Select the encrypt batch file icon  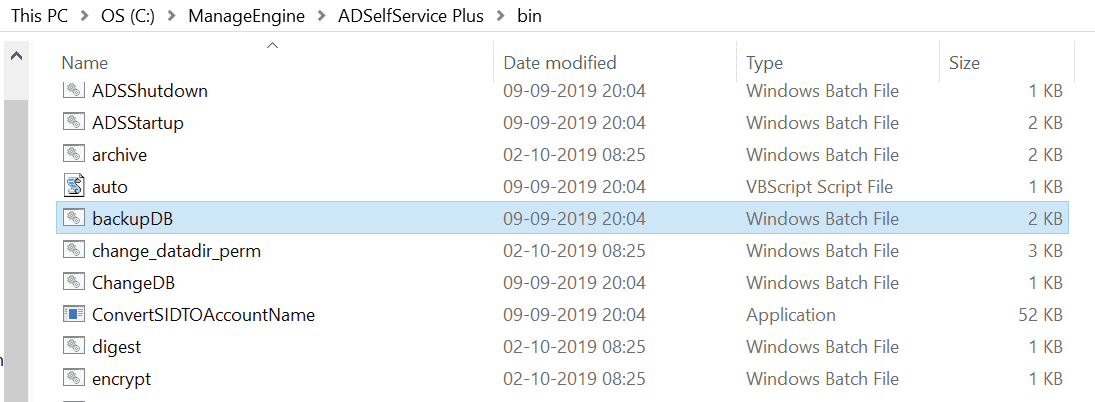click(x=74, y=378)
